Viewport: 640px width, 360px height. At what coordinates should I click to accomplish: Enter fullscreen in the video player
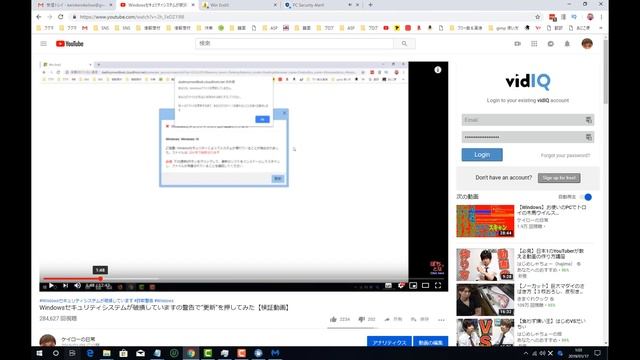[438, 286]
